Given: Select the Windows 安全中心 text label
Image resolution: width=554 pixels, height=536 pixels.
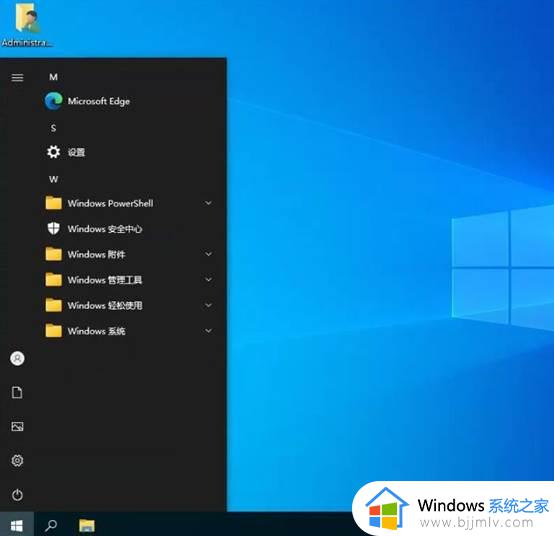Looking at the screenshot, I should (x=105, y=229).
